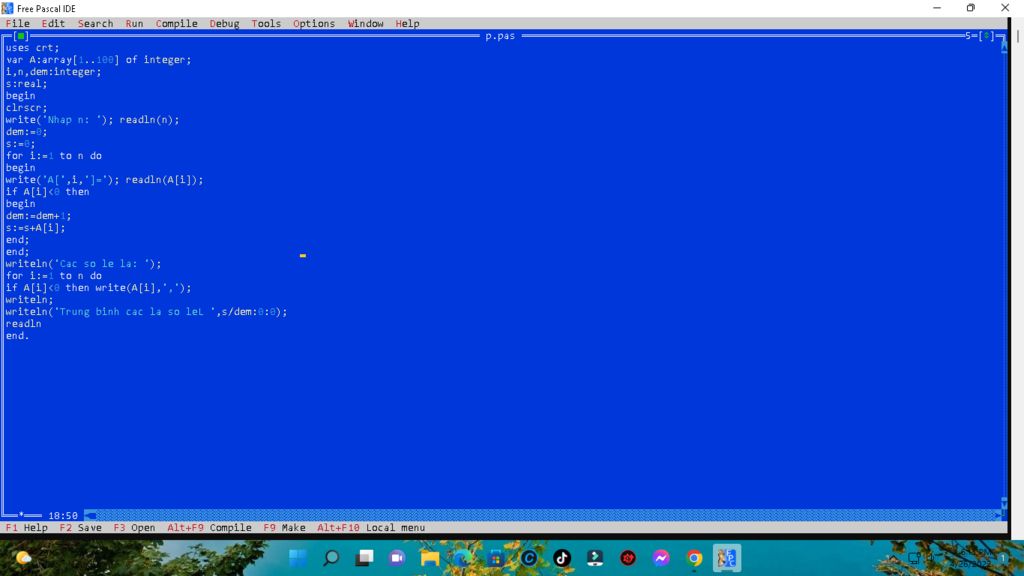This screenshot has width=1024, height=576.
Task: Click the horizontal scrollbar left arrow
Action: click(x=90, y=515)
